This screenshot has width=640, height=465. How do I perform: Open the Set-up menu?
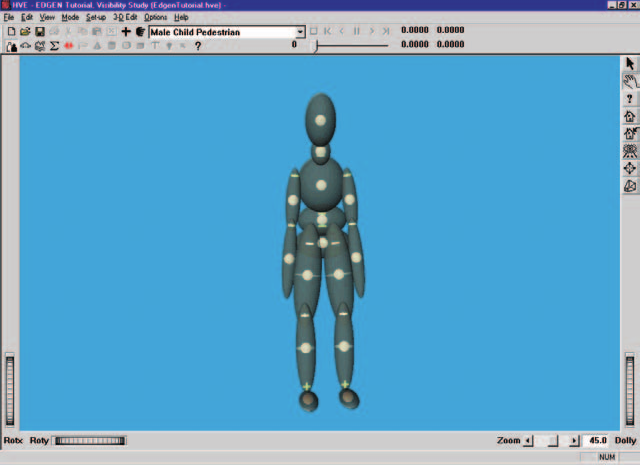96,17
